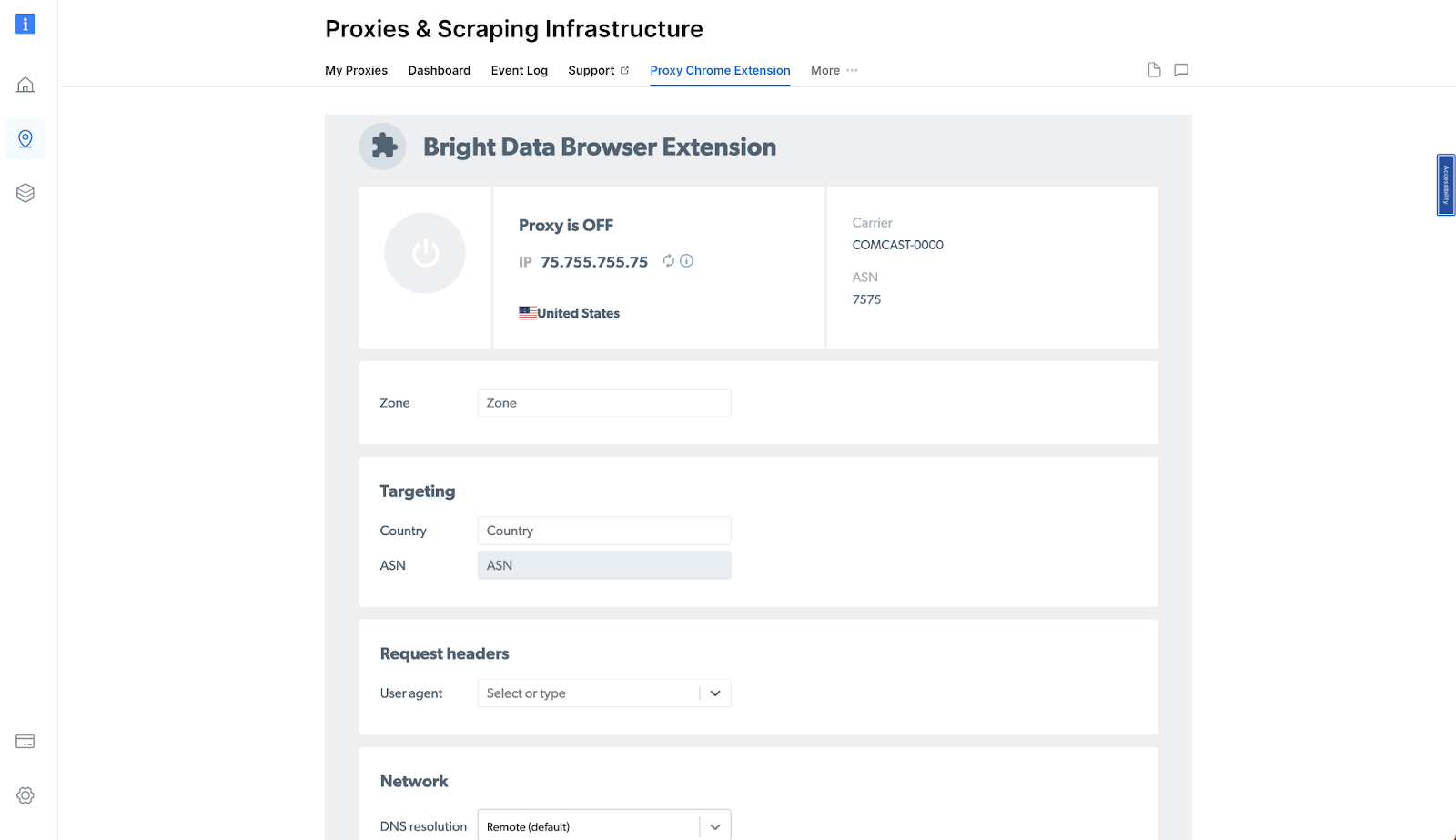
Task: Click the United States country text
Action: tap(579, 313)
